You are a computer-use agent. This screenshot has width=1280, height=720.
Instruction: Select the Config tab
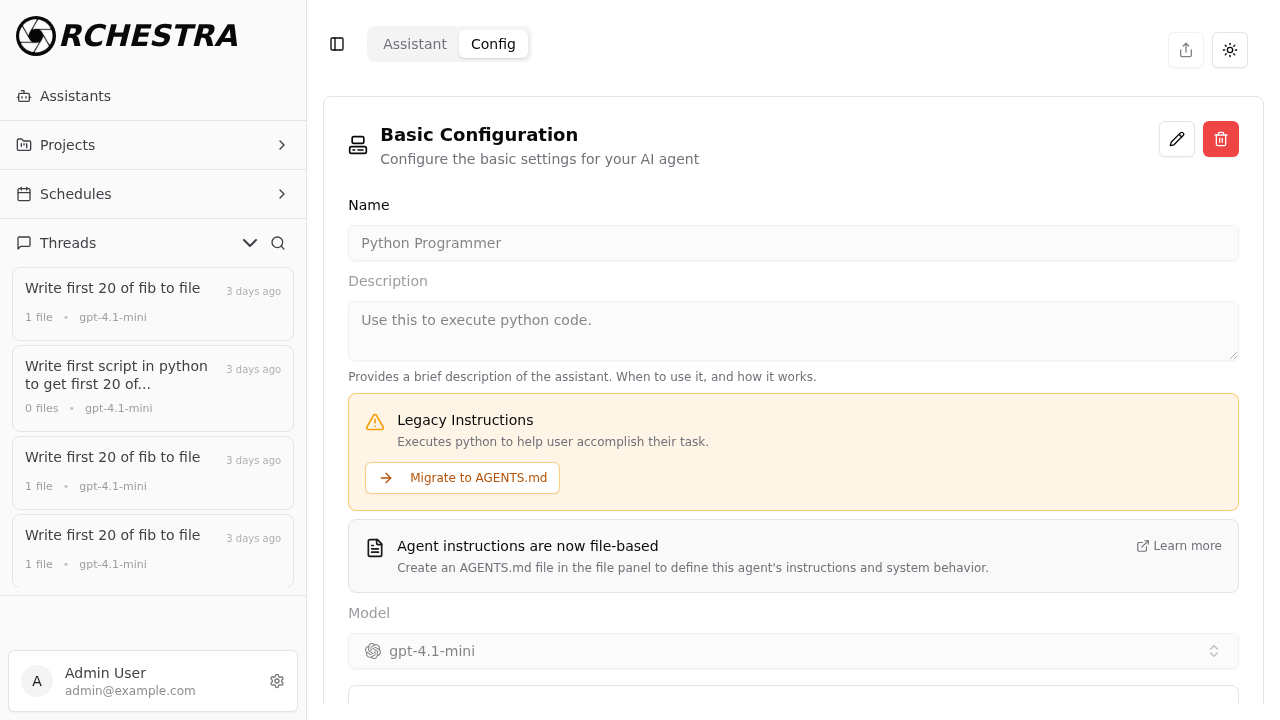pos(493,44)
